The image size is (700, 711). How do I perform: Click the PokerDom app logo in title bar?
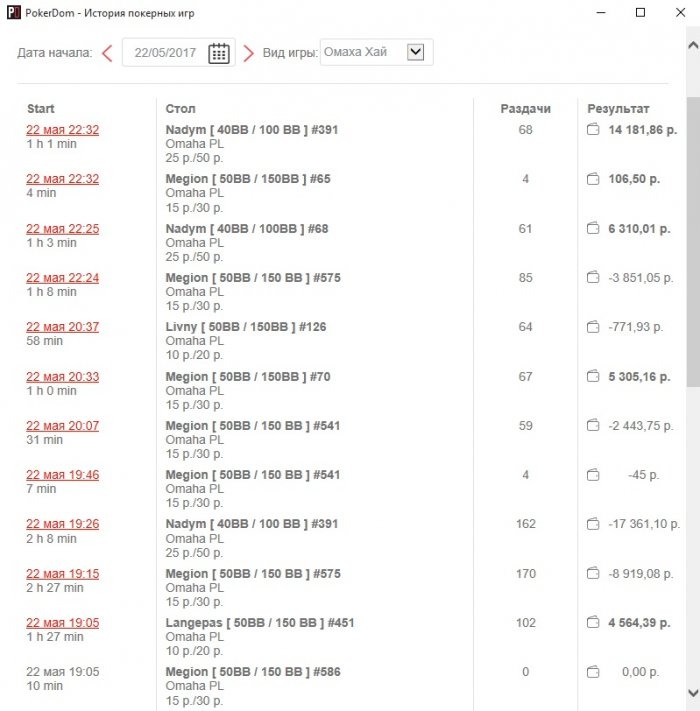(14, 13)
